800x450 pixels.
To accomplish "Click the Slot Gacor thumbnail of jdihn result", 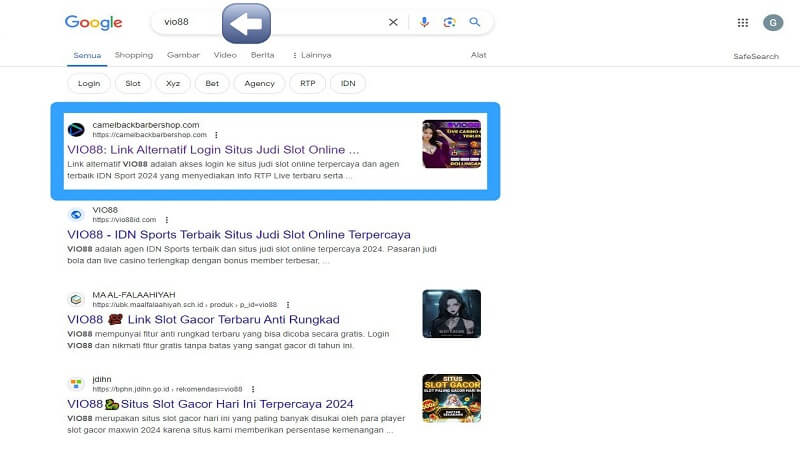I will [452, 398].
